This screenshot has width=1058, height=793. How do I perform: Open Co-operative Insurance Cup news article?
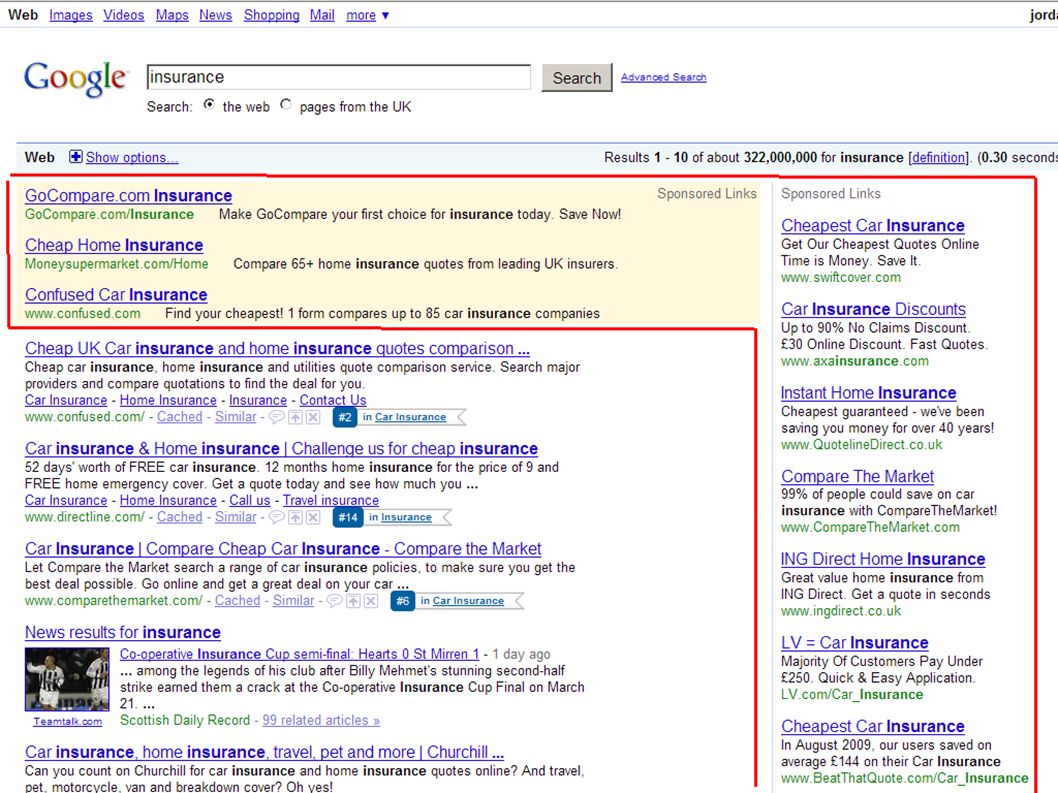300,654
